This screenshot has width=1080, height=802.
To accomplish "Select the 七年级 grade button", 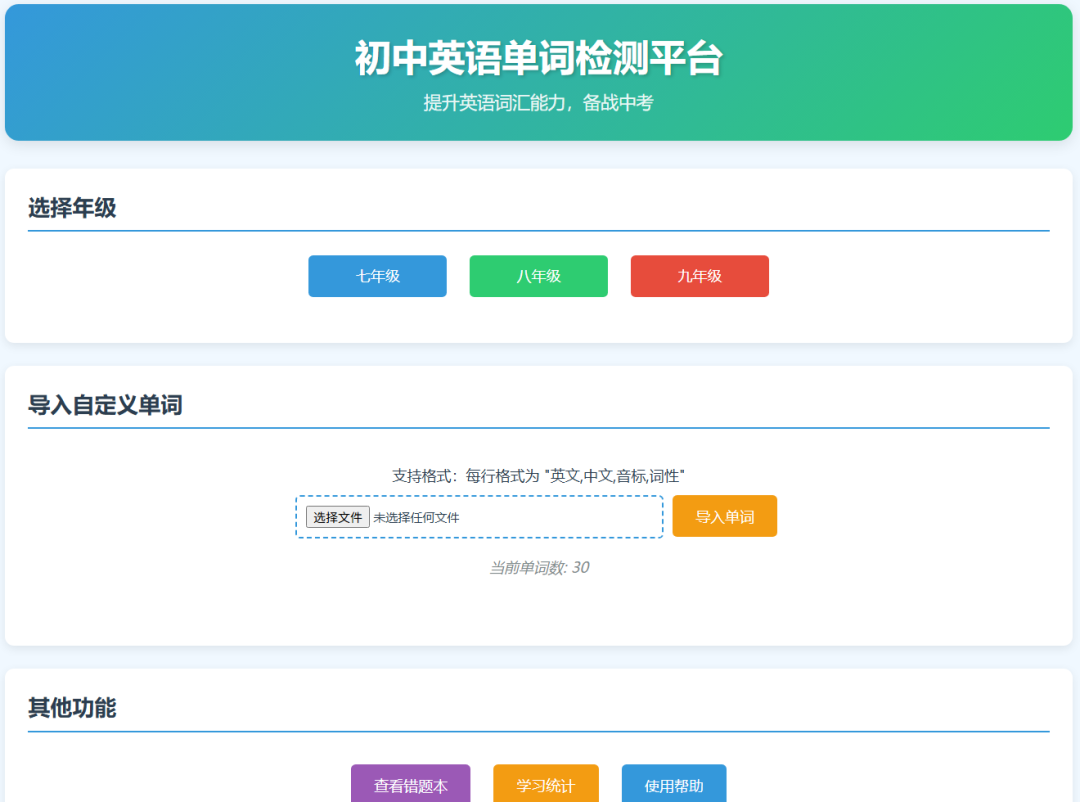I will tap(377, 276).
